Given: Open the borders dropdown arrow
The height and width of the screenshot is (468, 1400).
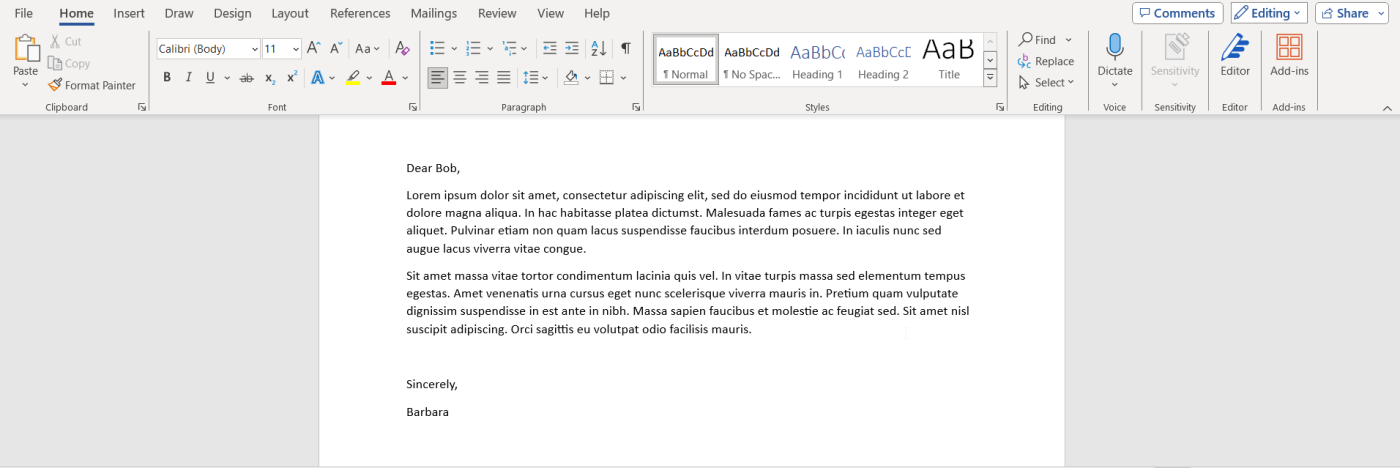Looking at the screenshot, I should (623, 77).
